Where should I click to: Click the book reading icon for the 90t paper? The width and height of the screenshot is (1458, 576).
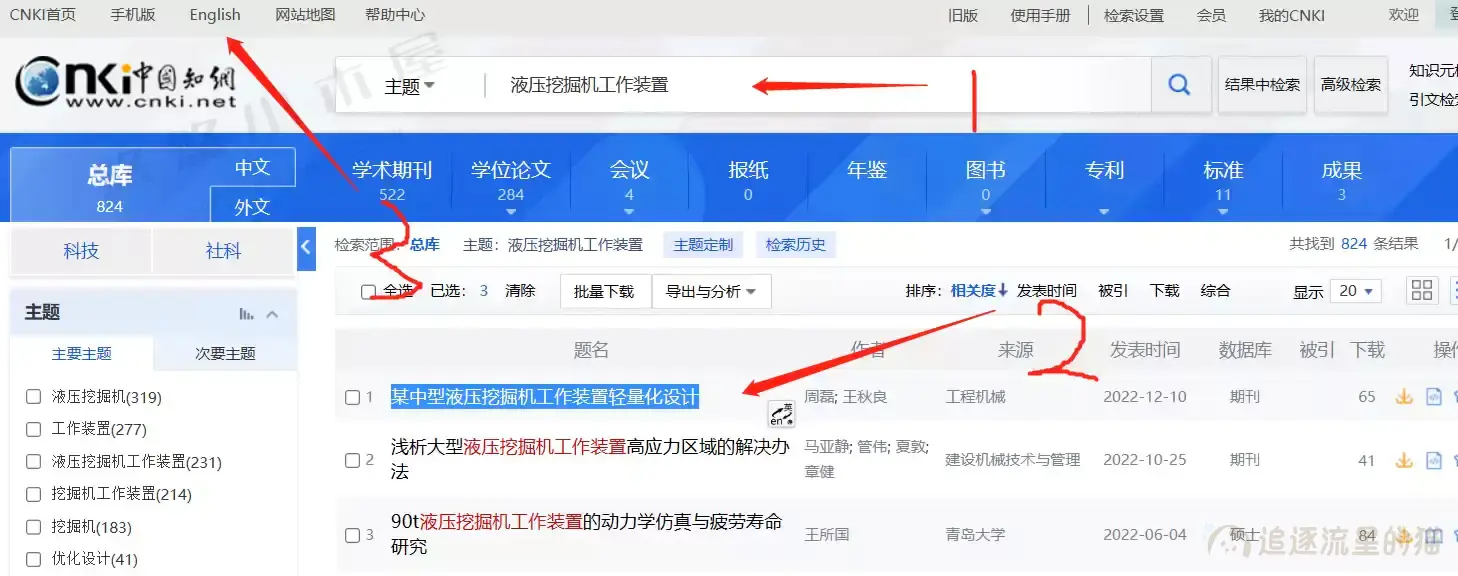(x=1436, y=535)
